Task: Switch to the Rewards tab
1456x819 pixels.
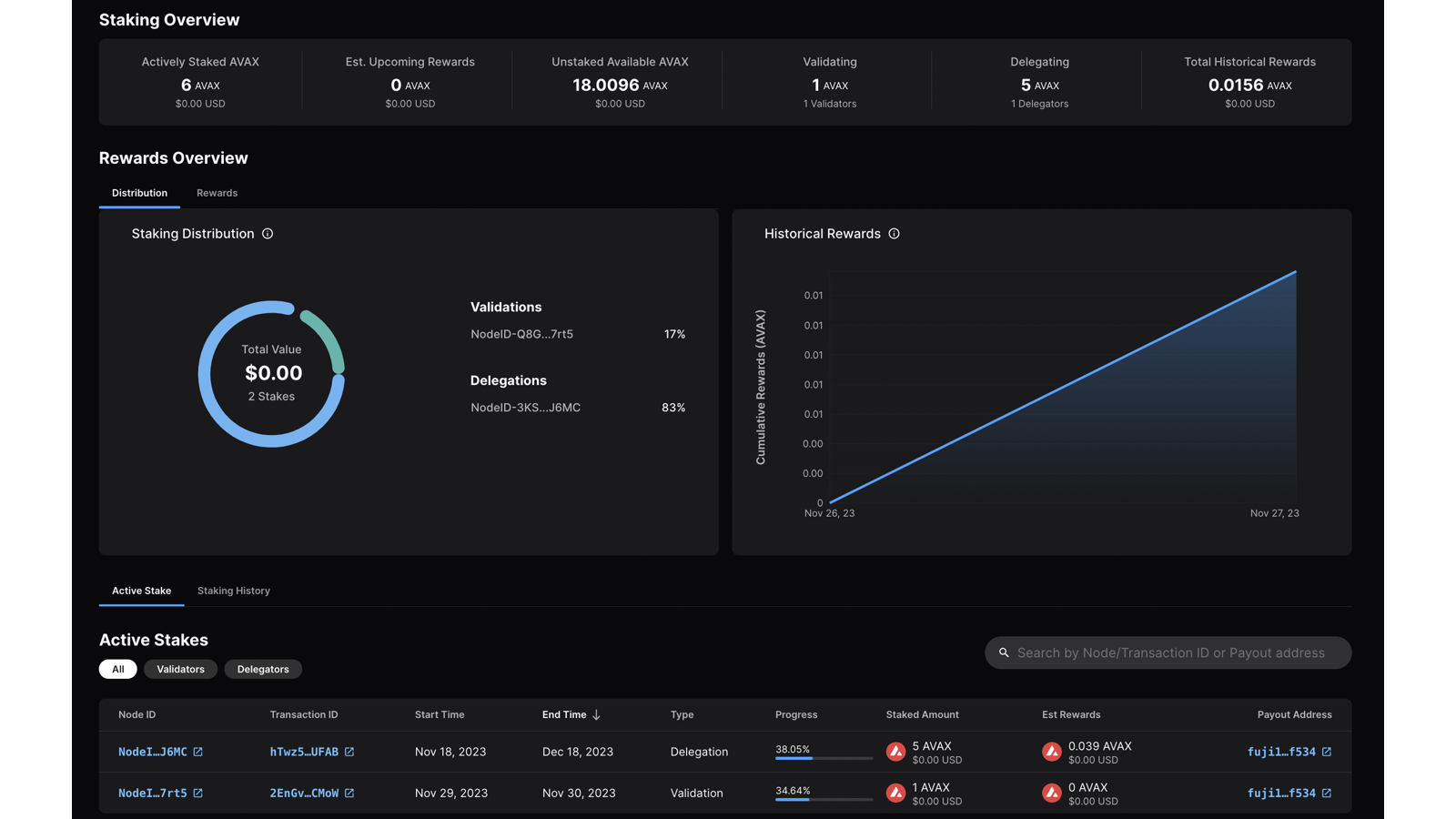Action: click(217, 193)
